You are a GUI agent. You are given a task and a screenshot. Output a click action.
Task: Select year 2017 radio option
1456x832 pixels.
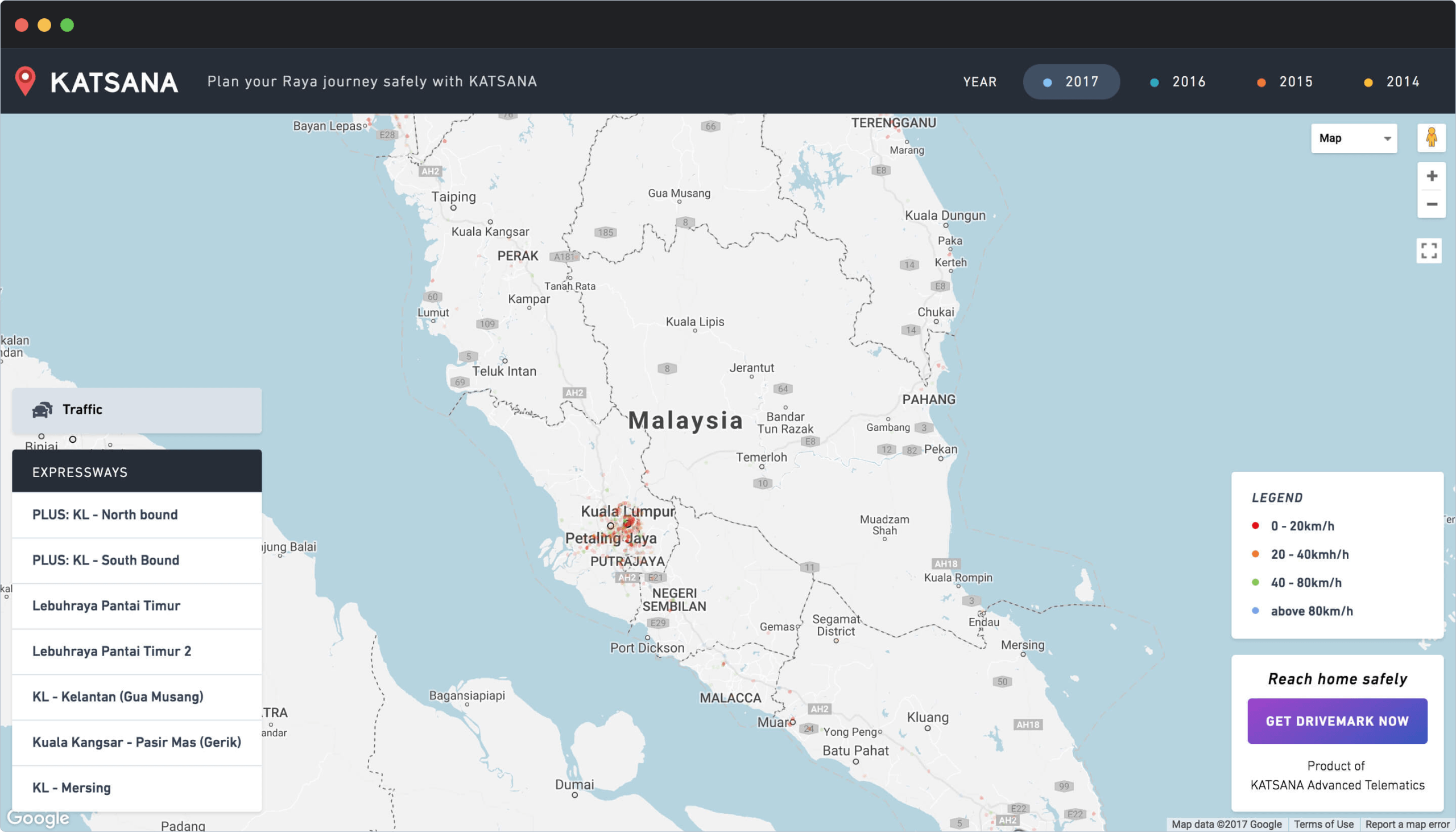pyautogui.click(x=1071, y=82)
